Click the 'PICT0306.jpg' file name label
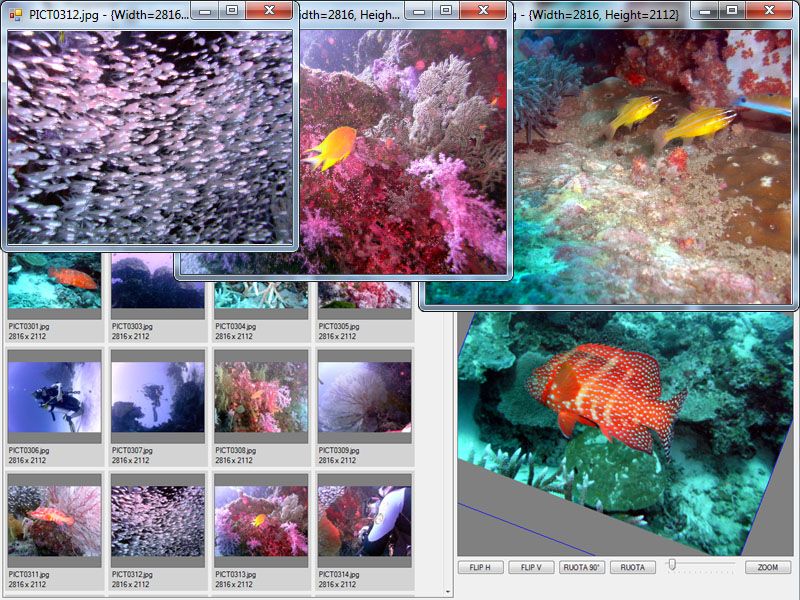The width and height of the screenshot is (800, 600). [29, 451]
